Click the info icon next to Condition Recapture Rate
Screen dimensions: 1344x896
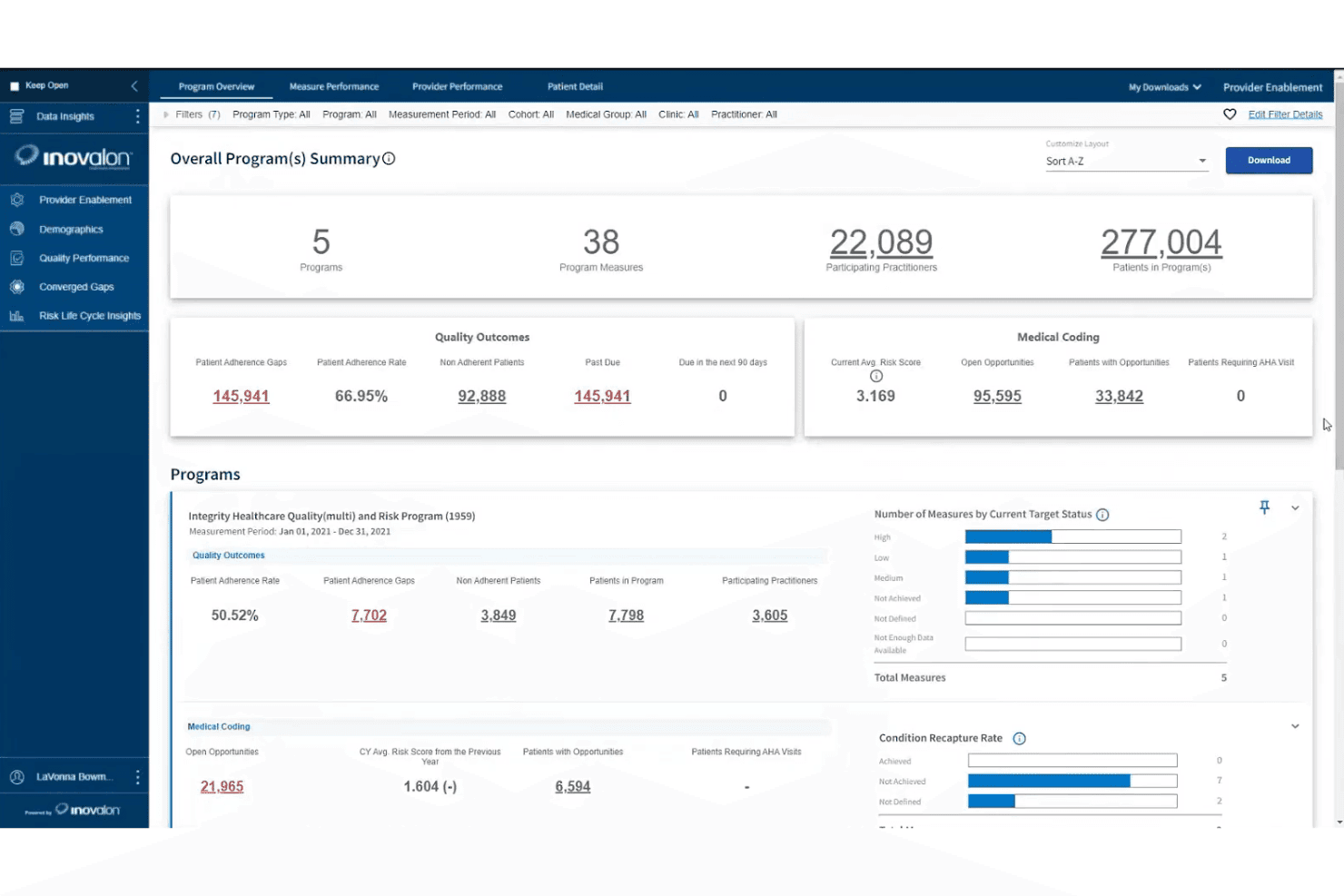point(1019,739)
